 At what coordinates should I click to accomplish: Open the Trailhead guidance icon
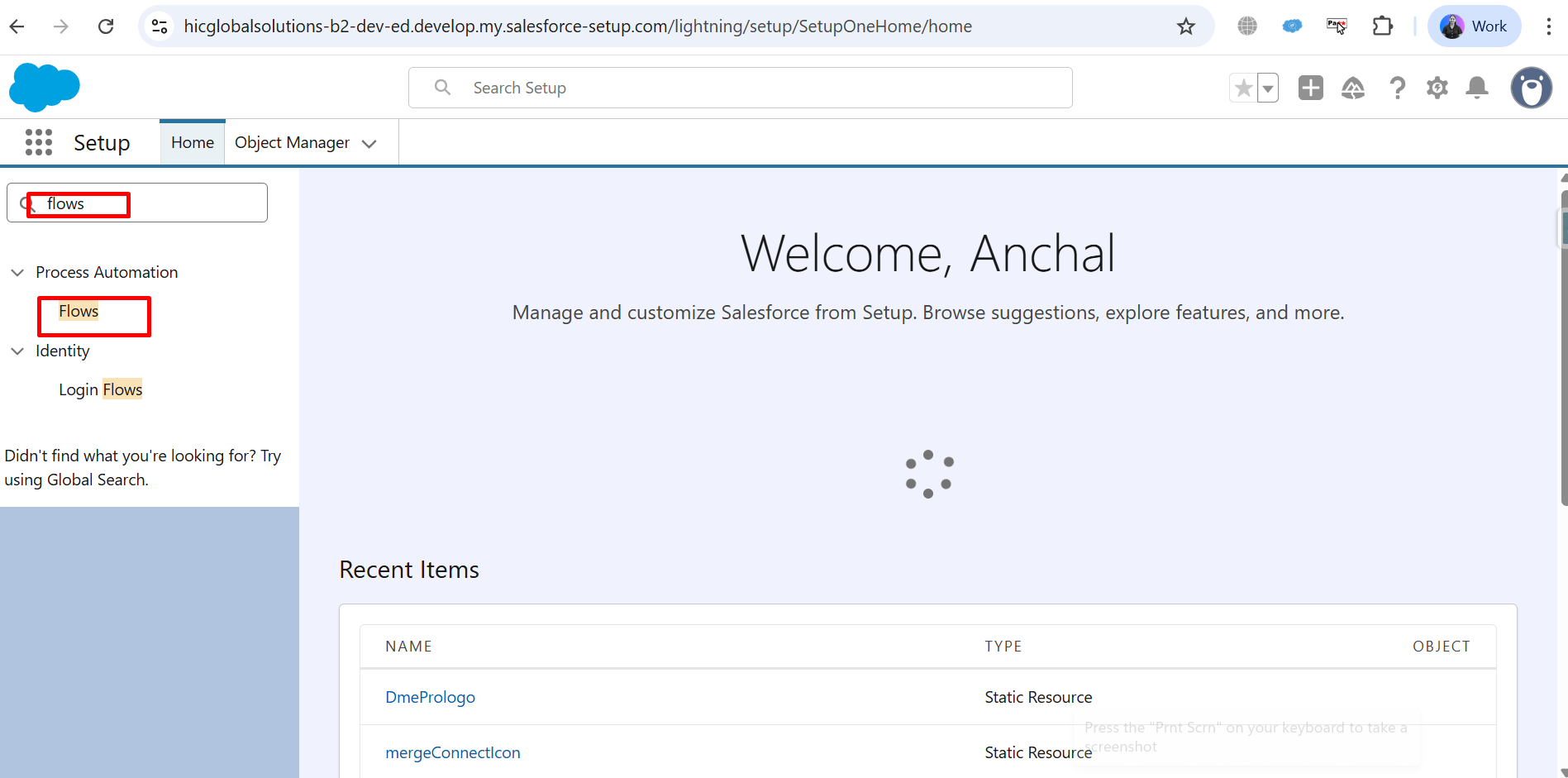click(1352, 88)
